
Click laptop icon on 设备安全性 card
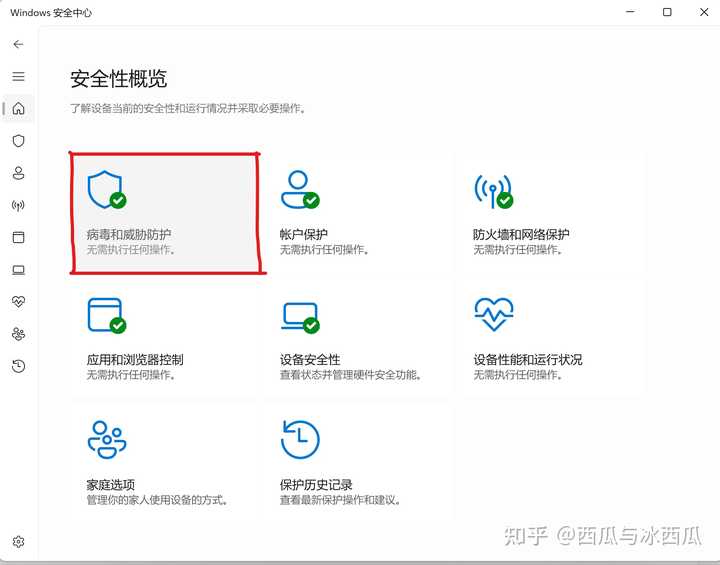[300, 317]
